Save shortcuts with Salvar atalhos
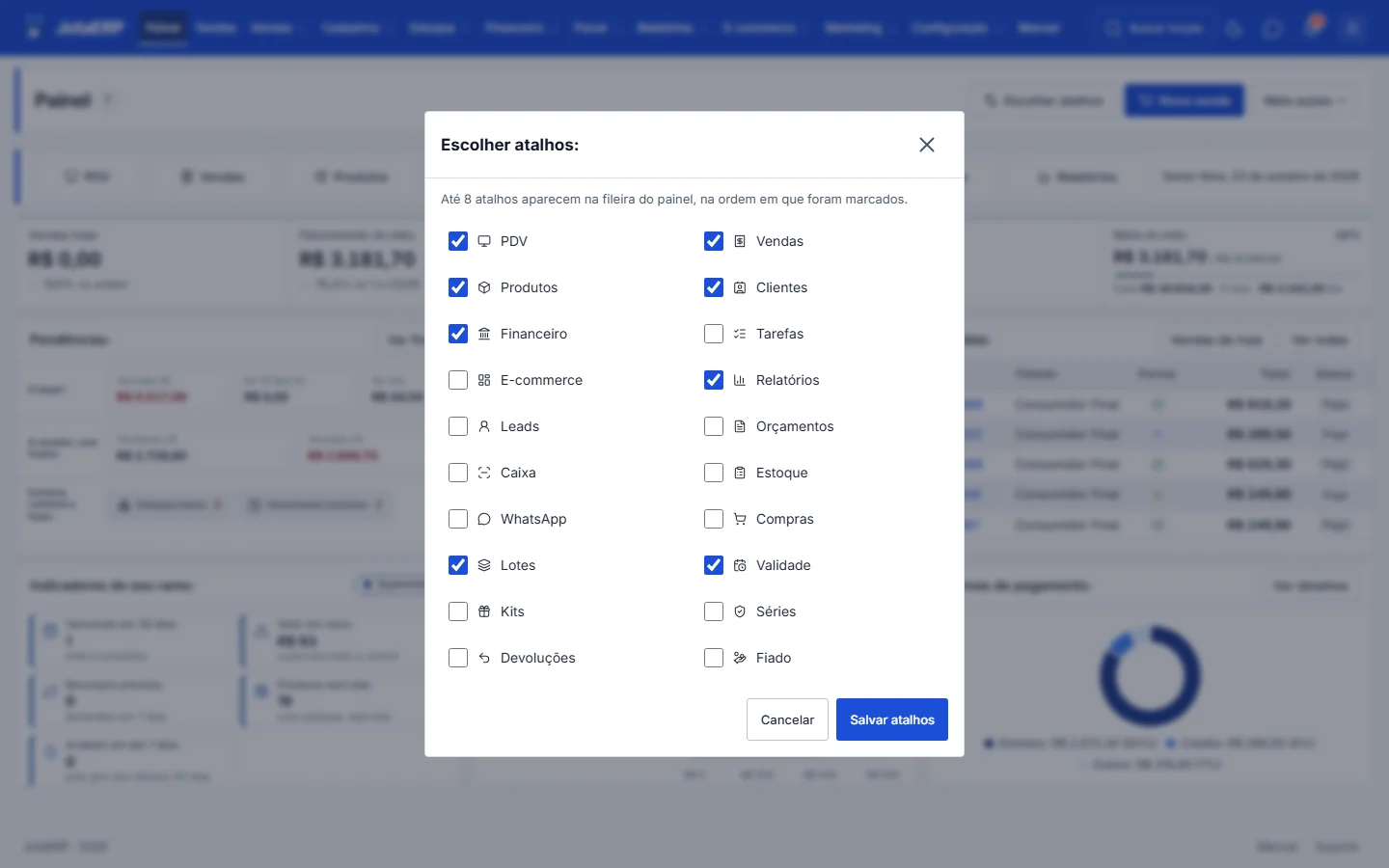The height and width of the screenshot is (868, 1389). point(892,719)
